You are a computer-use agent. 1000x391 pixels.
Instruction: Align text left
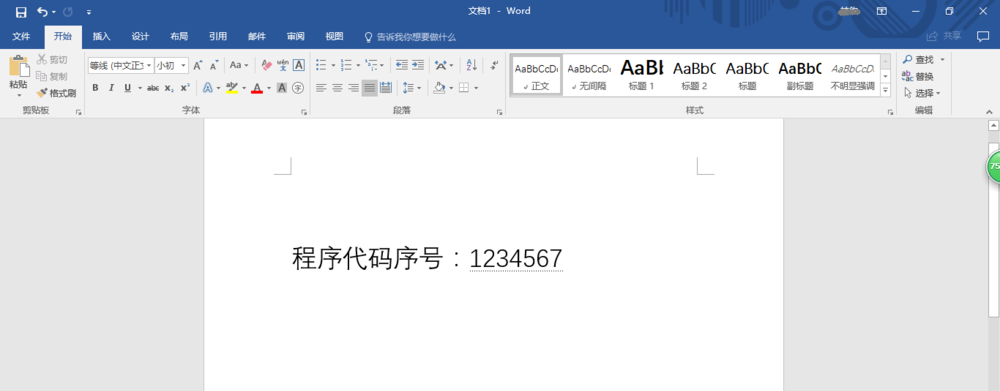(321, 87)
